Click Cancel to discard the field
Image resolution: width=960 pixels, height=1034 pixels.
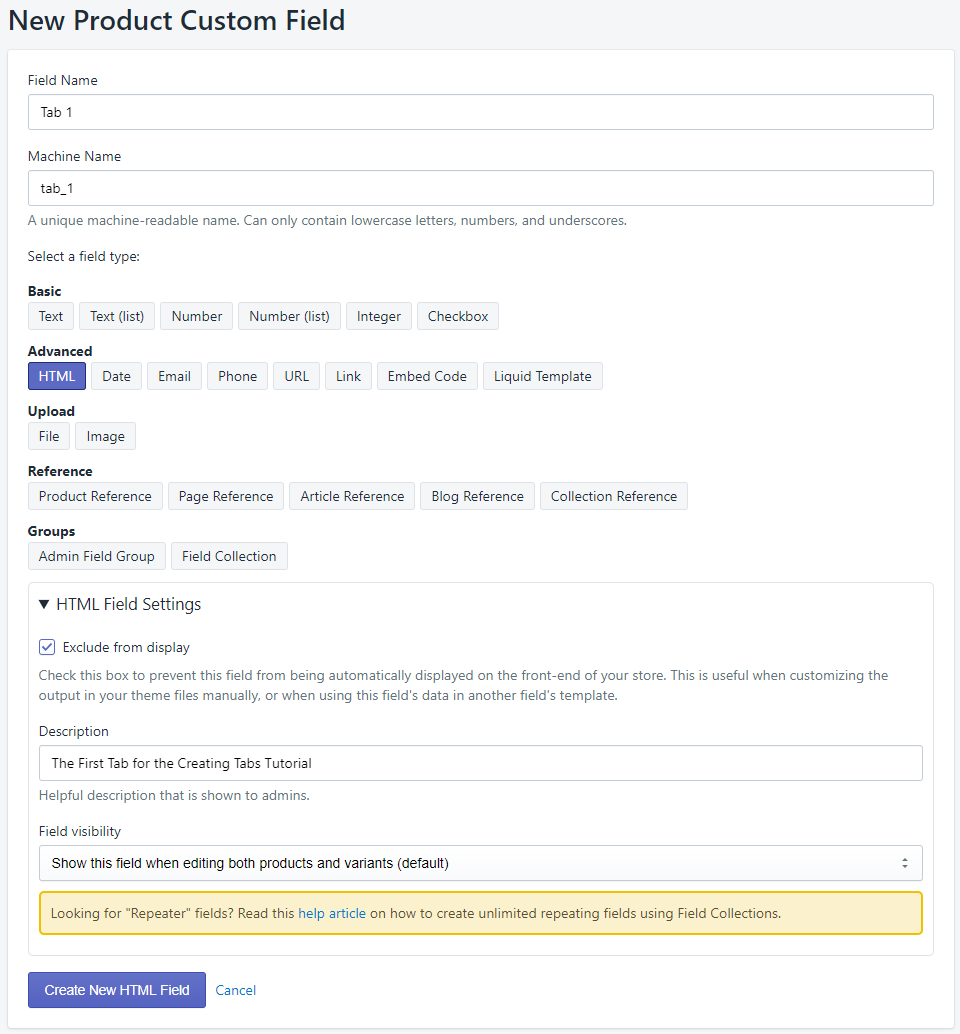[x=235, y=990]
